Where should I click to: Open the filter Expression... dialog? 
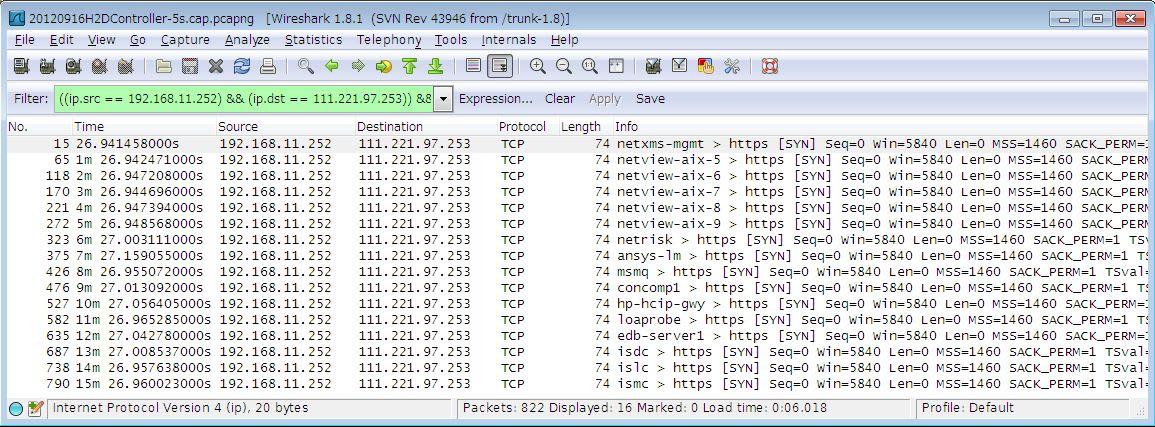(x=496, y=99)
